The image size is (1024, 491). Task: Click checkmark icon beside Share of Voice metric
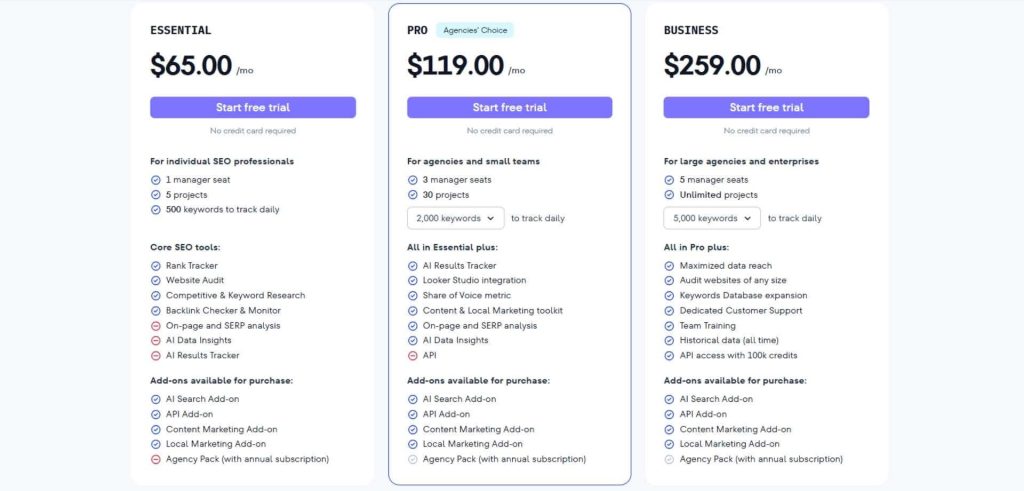click(x=412, y=296)
